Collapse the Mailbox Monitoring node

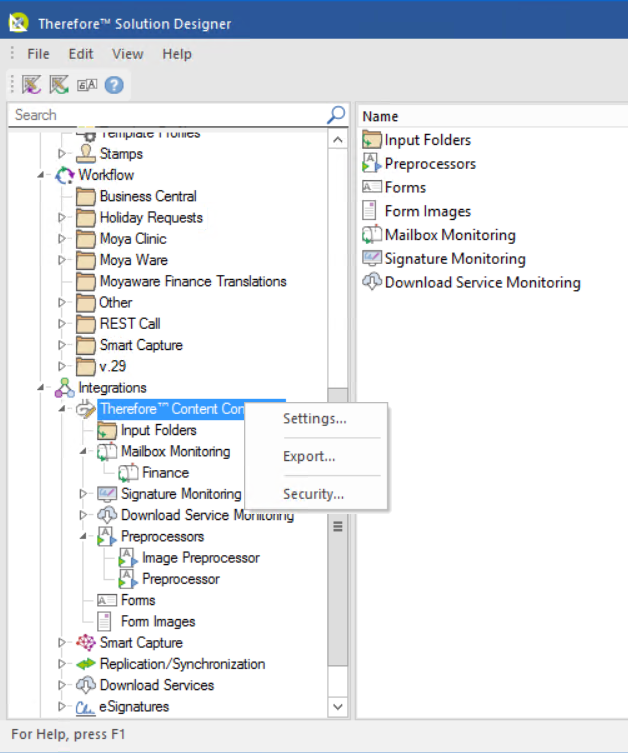[83, 451]
